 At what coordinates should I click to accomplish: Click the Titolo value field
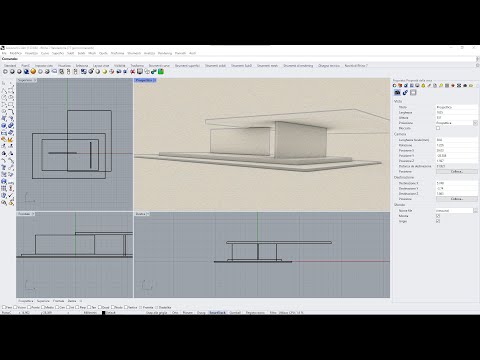(x=457, y=107)
